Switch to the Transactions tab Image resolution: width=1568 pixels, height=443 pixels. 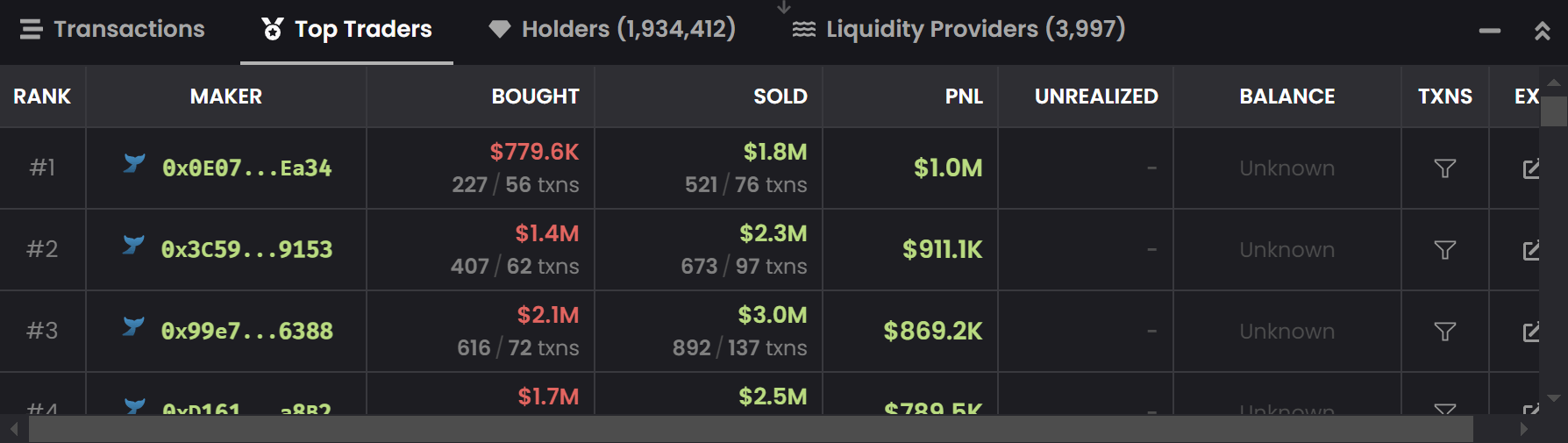pos(112,30)
